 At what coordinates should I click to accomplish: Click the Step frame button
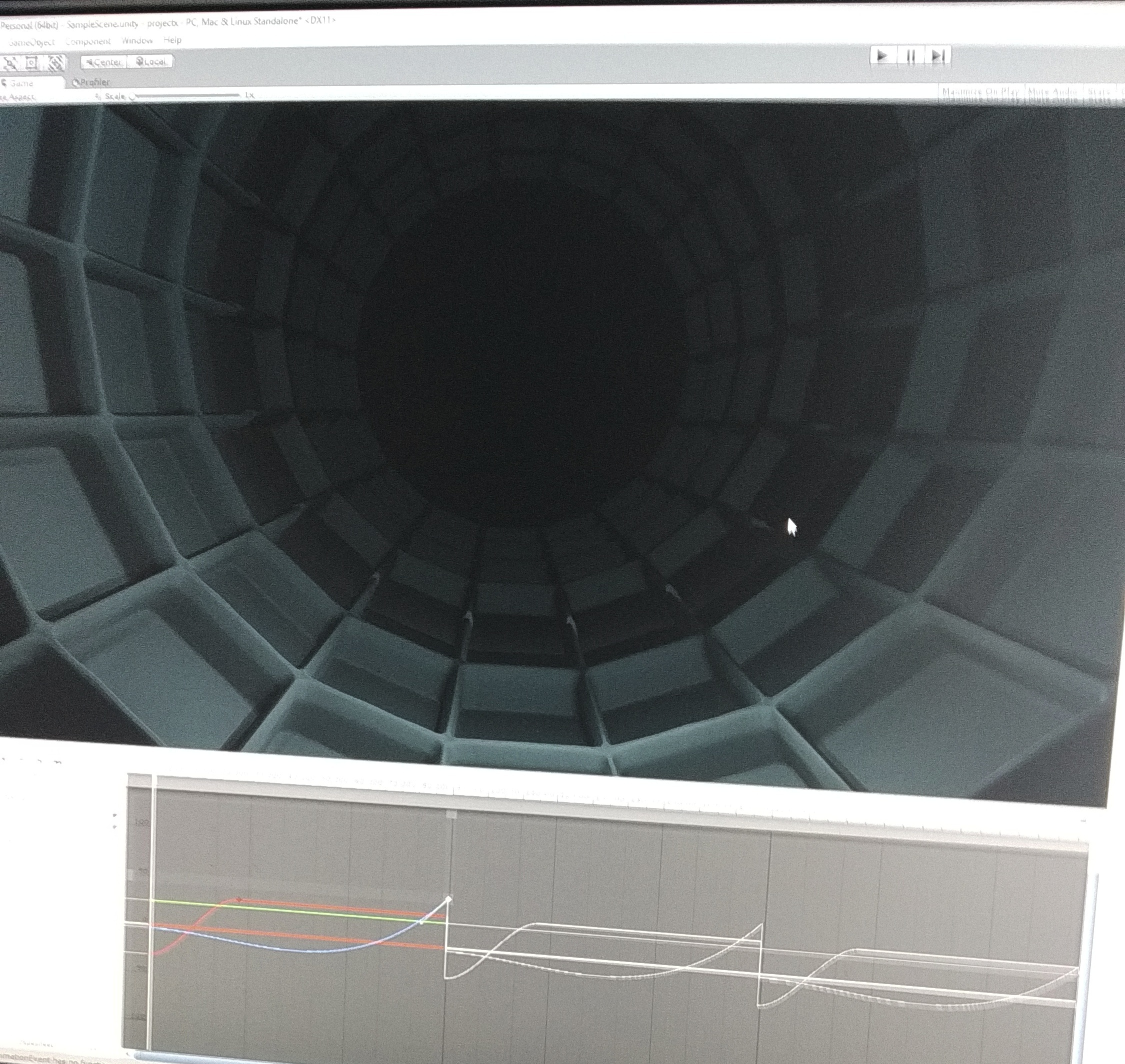point(938,56)
